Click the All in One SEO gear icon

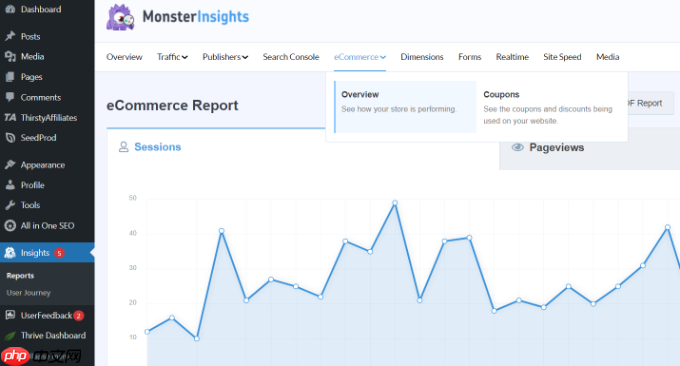10,225
